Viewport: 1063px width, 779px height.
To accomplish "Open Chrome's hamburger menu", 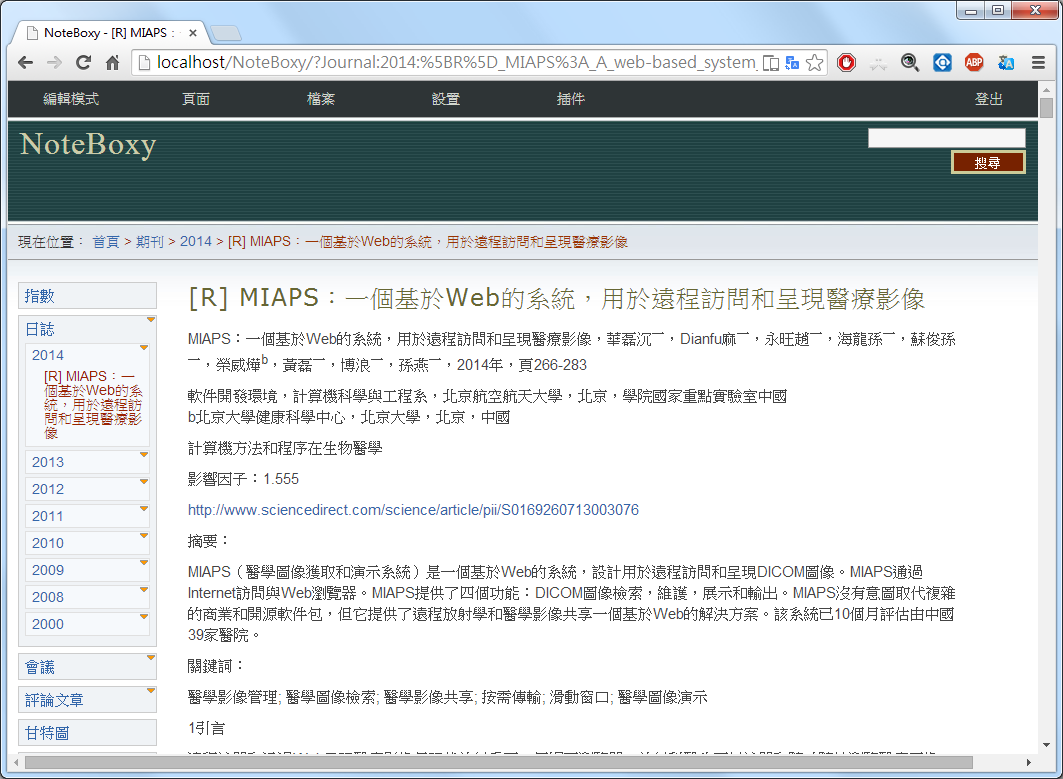I will pyautogui.click(x=1039, y=62).
